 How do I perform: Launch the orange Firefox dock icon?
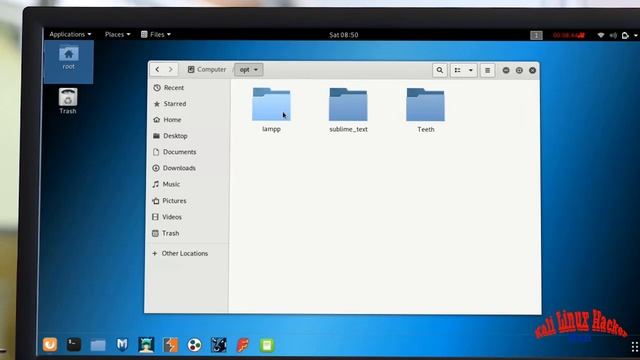point(50,344)
